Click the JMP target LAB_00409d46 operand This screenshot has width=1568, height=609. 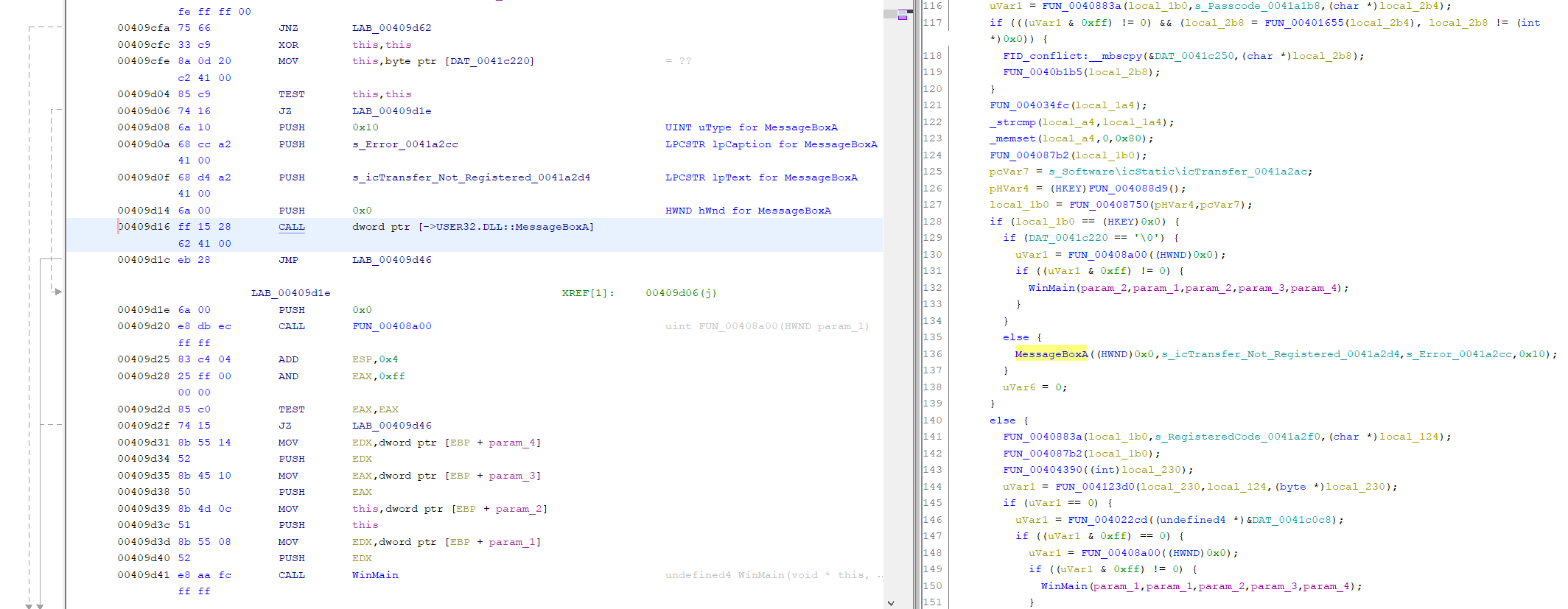391,260
